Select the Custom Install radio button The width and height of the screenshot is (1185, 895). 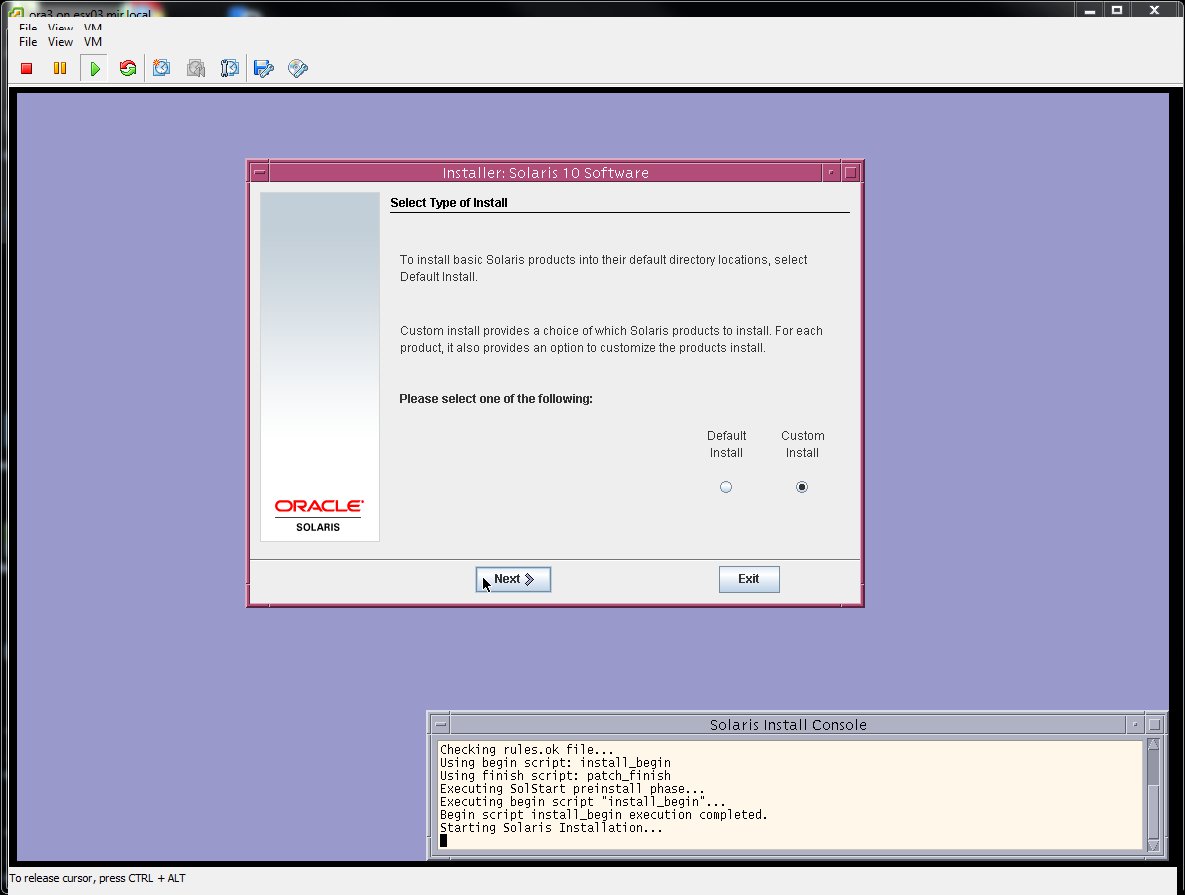point(802,487)
